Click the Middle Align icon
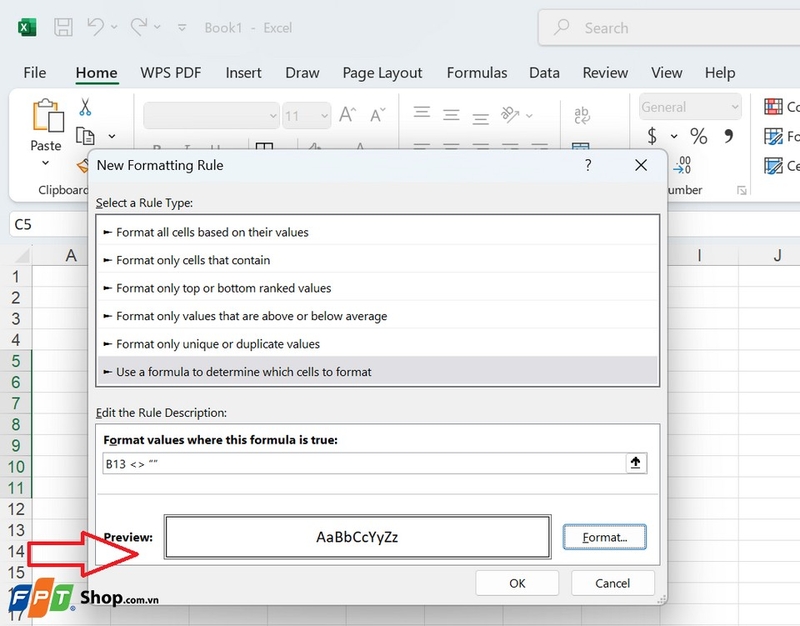The height and width of the screenshot is (626, 800). pyautogui.click(x=451, y=115)
